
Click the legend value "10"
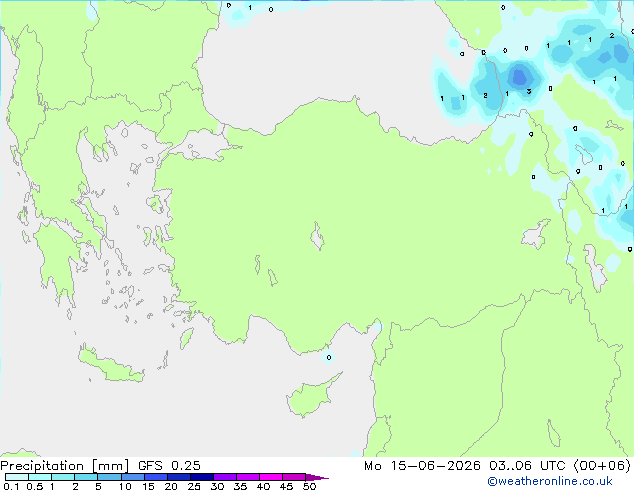coord(125,486)
